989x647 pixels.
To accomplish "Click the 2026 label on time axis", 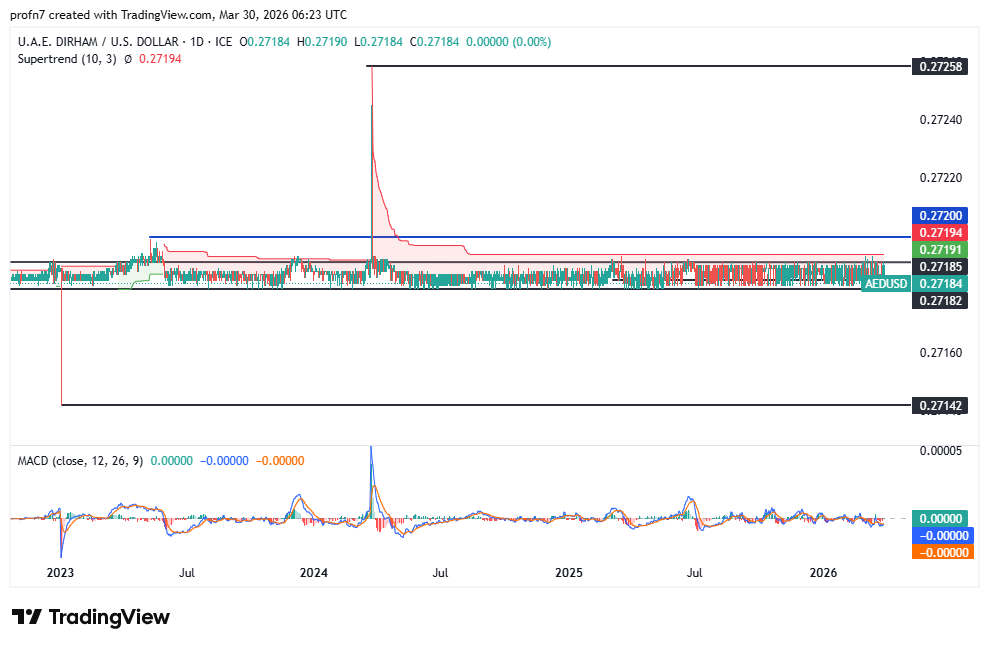I will [823, 573].
